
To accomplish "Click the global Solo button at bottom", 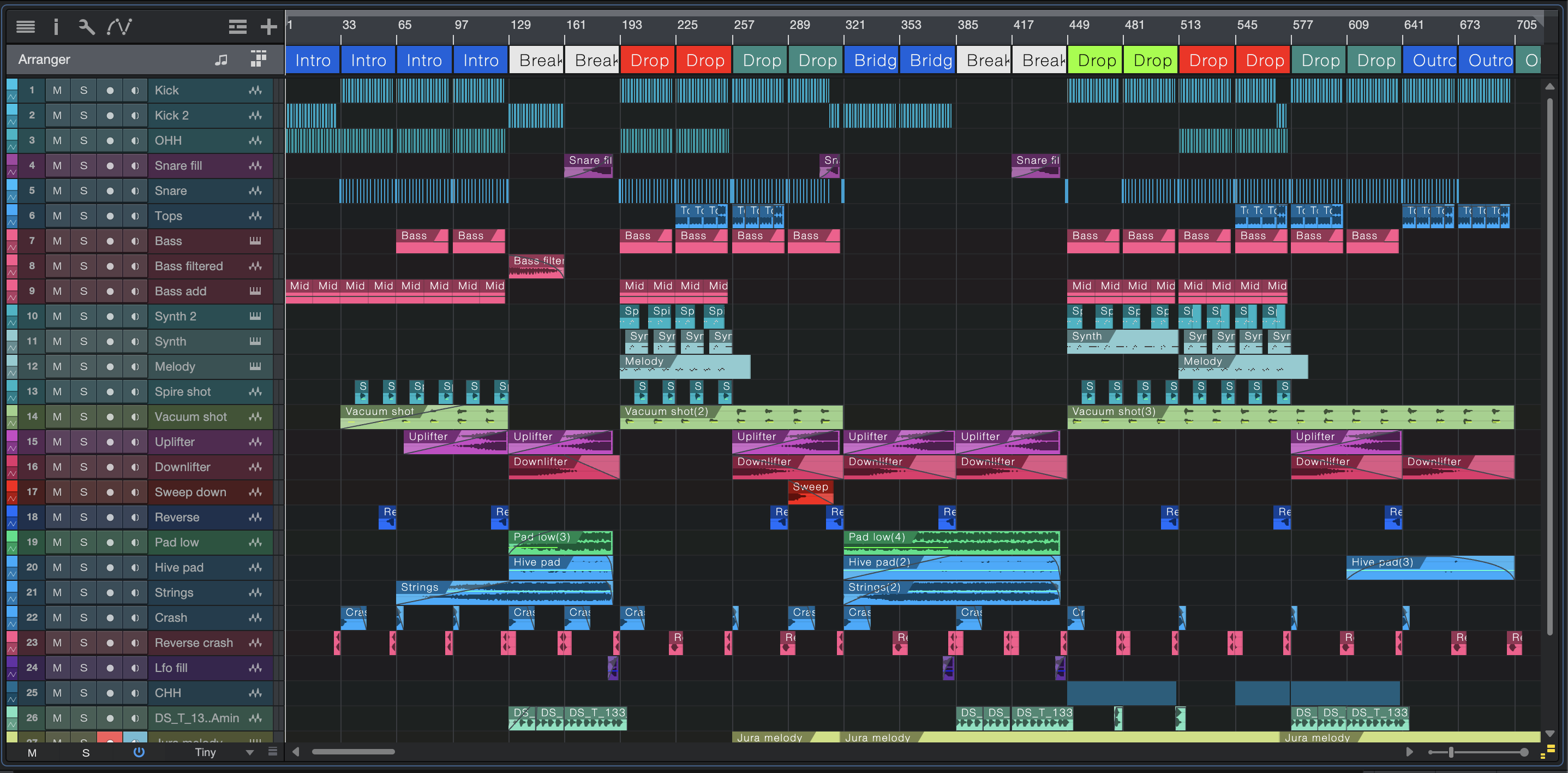I will [86, 753].
